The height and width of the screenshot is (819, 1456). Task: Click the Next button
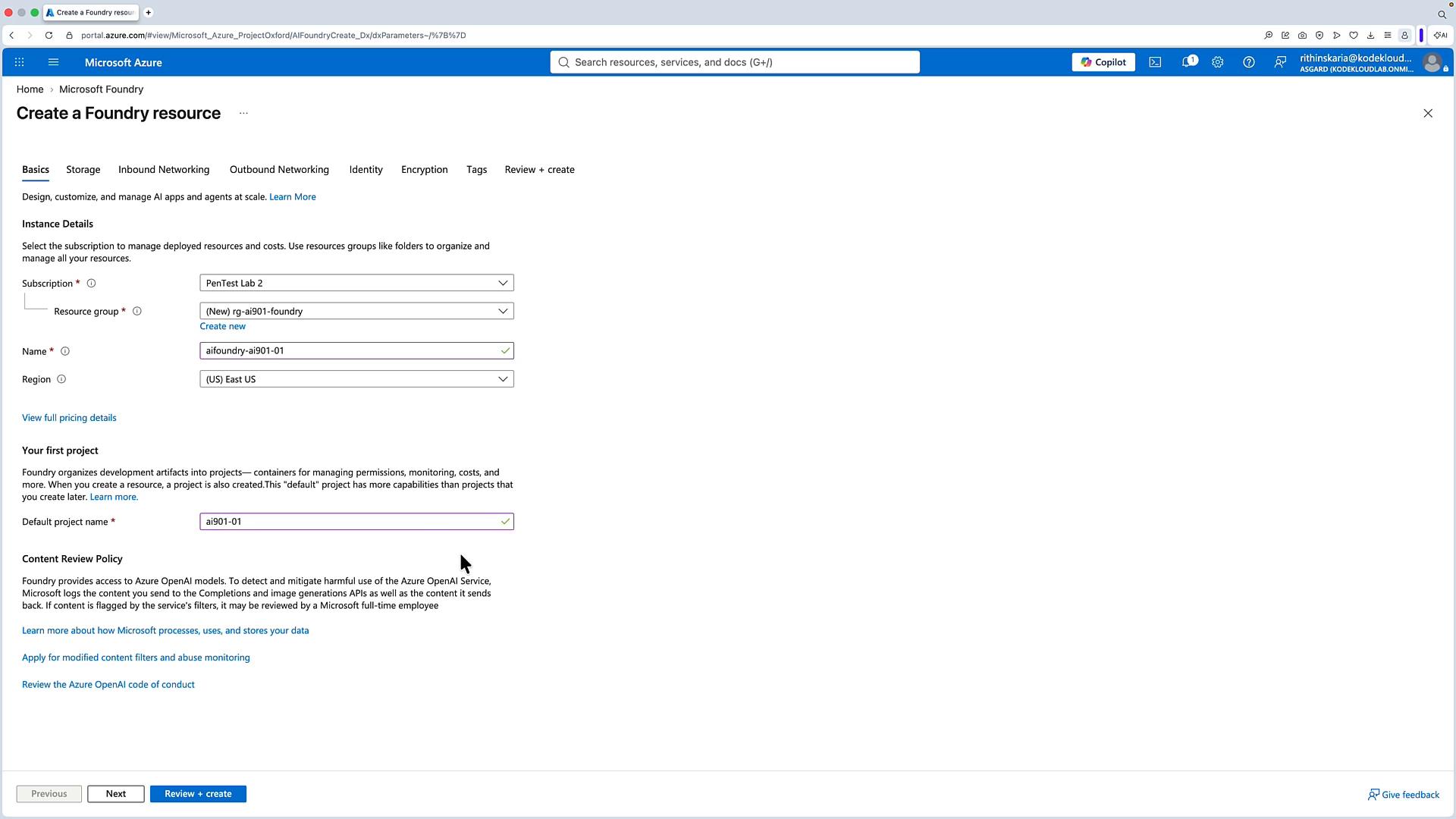pyautogui.click(x=116, y=794)
